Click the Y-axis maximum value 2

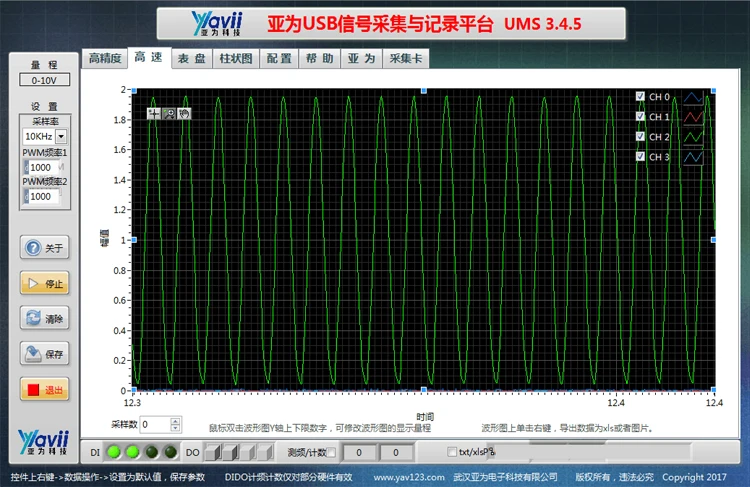coord(123,89)
